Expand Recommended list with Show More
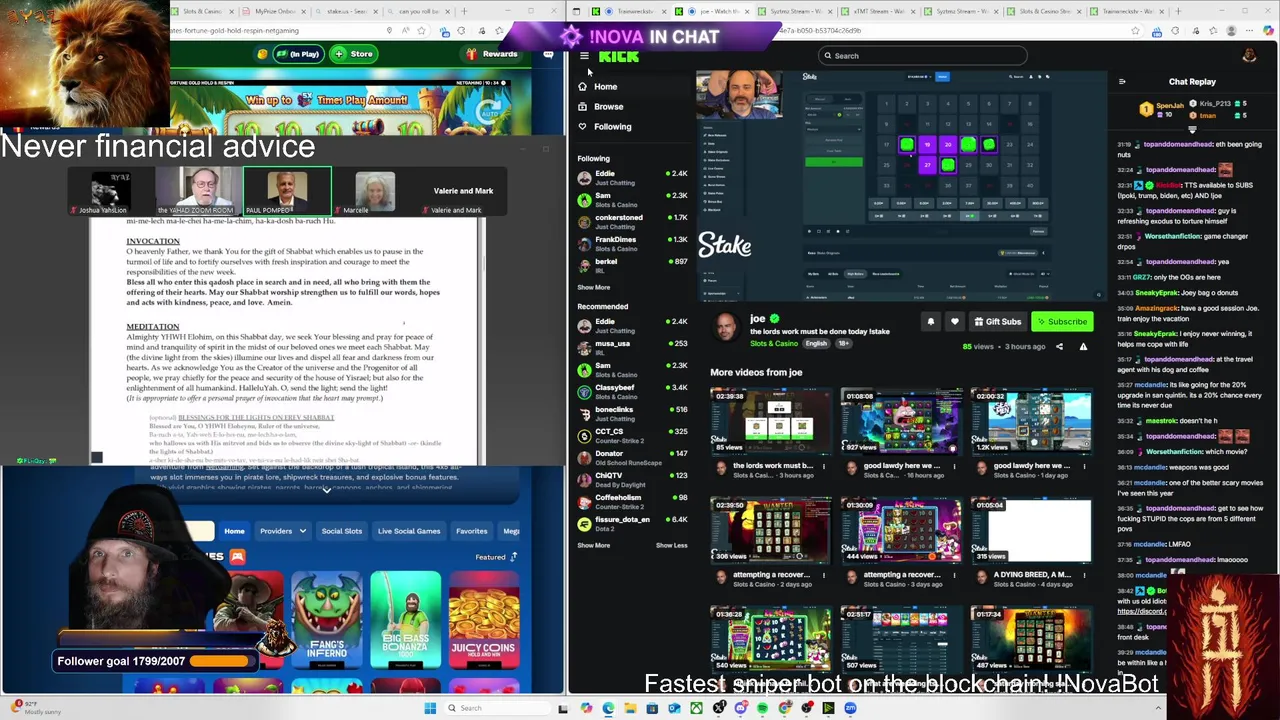The height and width of the screenshot is (720, 1280). [593, 545]
